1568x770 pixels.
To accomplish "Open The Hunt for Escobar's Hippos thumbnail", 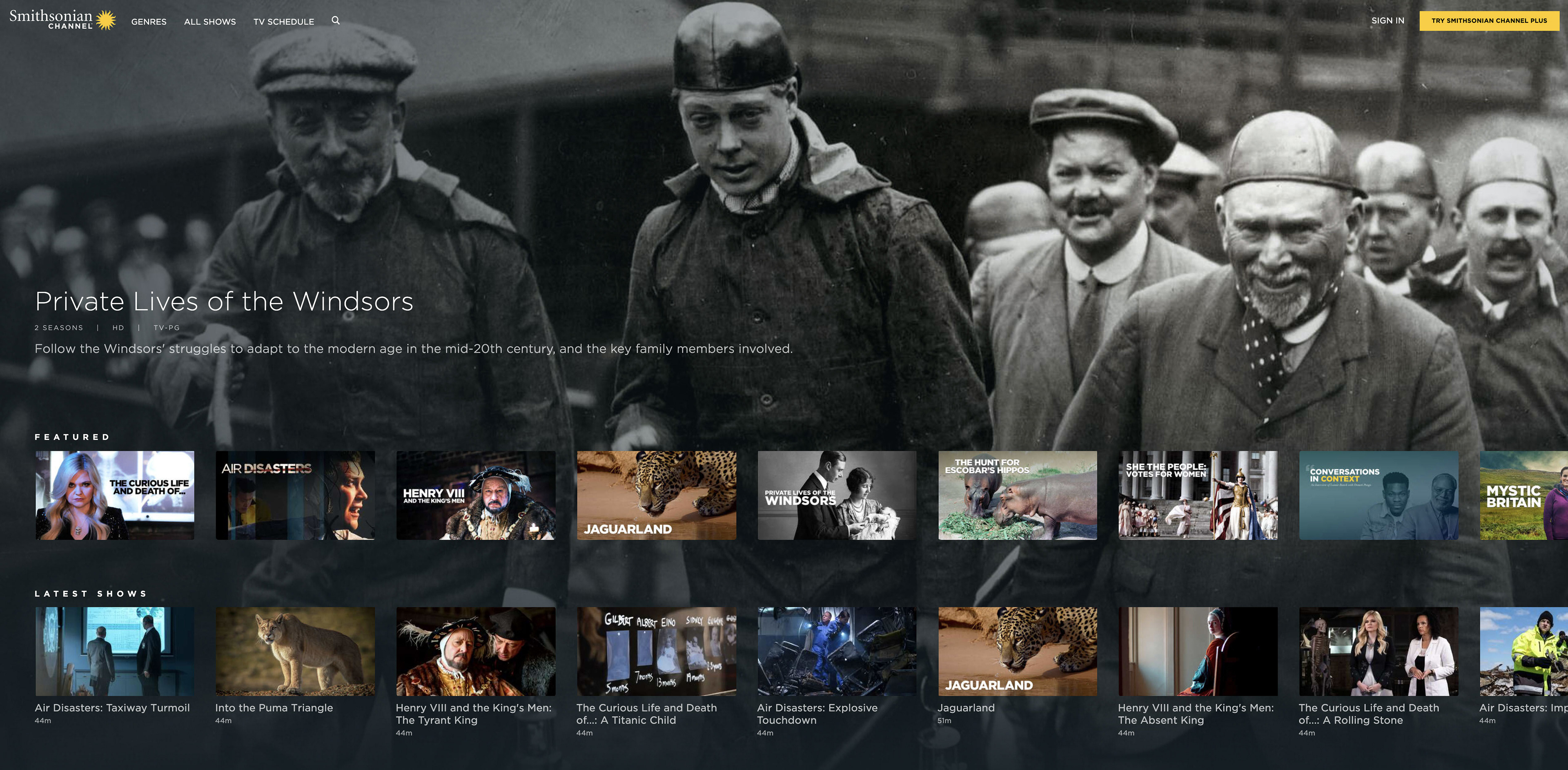I will [1018, 495].
